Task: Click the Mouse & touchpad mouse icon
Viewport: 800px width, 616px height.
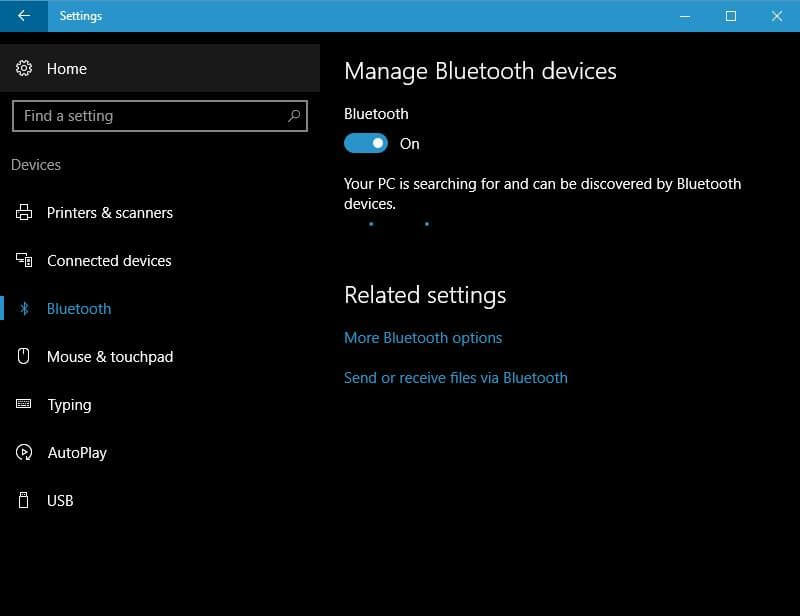Action: point(23,356)
